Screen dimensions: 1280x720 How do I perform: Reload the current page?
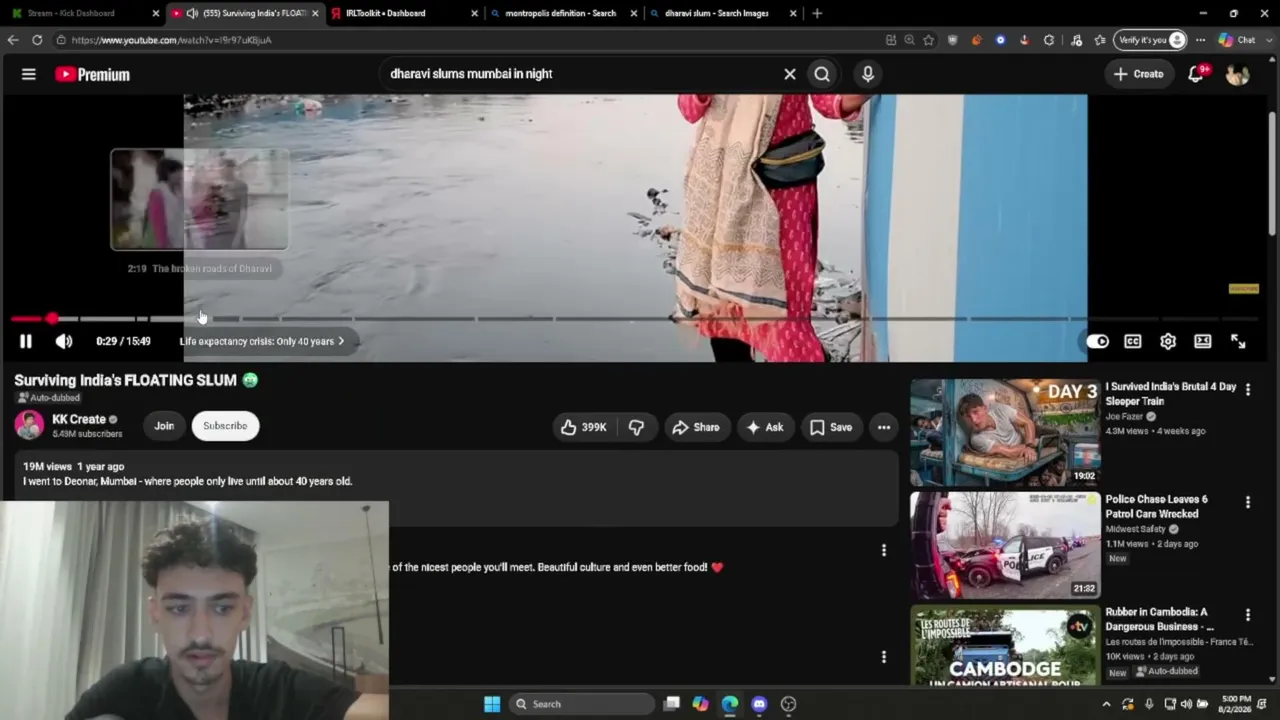pyautogui.click(x=37, y=40)
